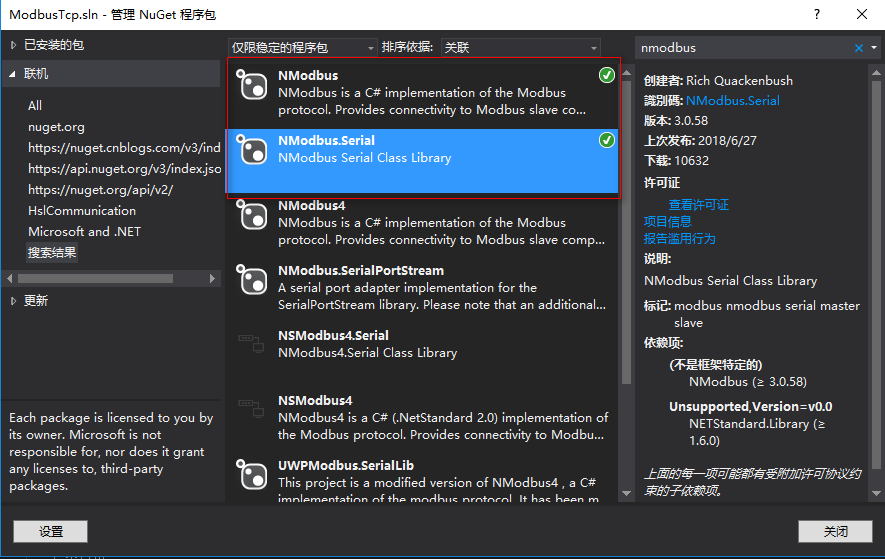Select the api.nuget.org v3 source

[x=124, y=169]
